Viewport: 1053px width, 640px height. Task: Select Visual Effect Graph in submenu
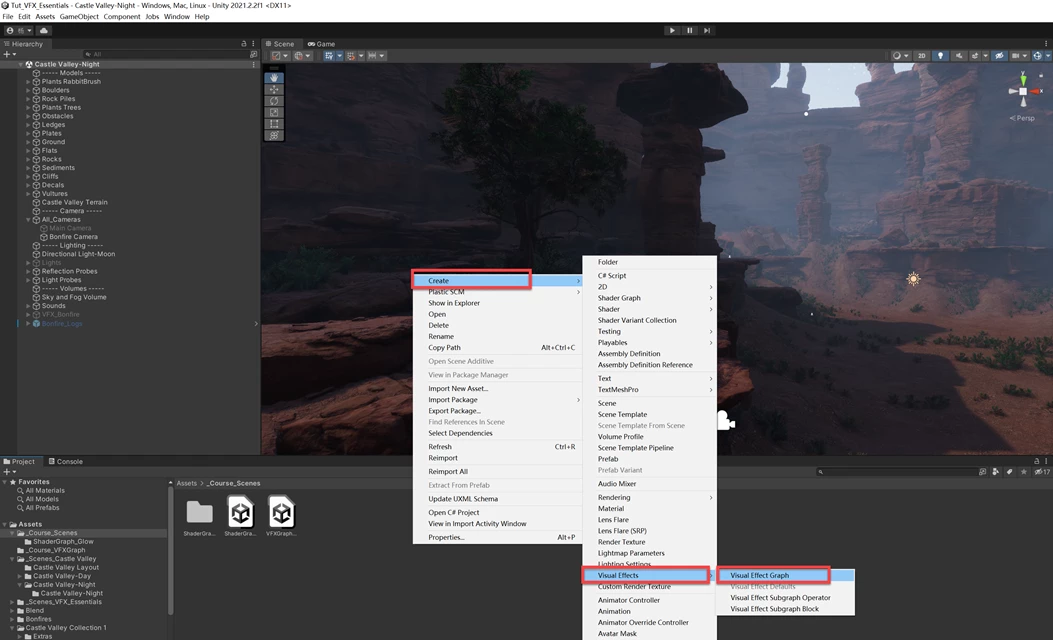[786, 576]
